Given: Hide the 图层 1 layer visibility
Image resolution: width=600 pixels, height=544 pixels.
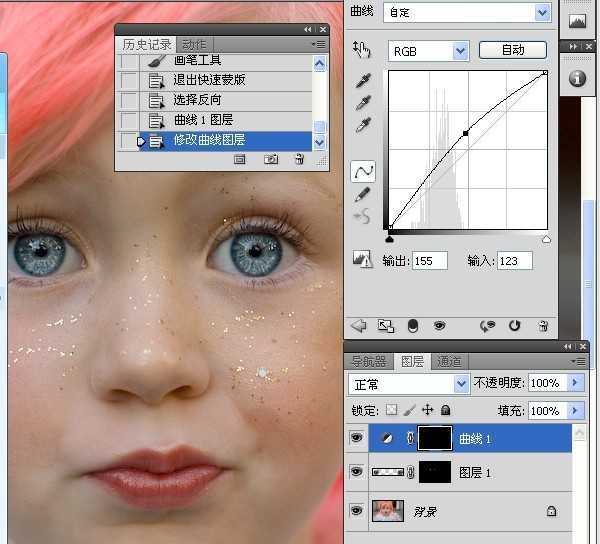Looking at the screenshot, I should tap(356, 472).
